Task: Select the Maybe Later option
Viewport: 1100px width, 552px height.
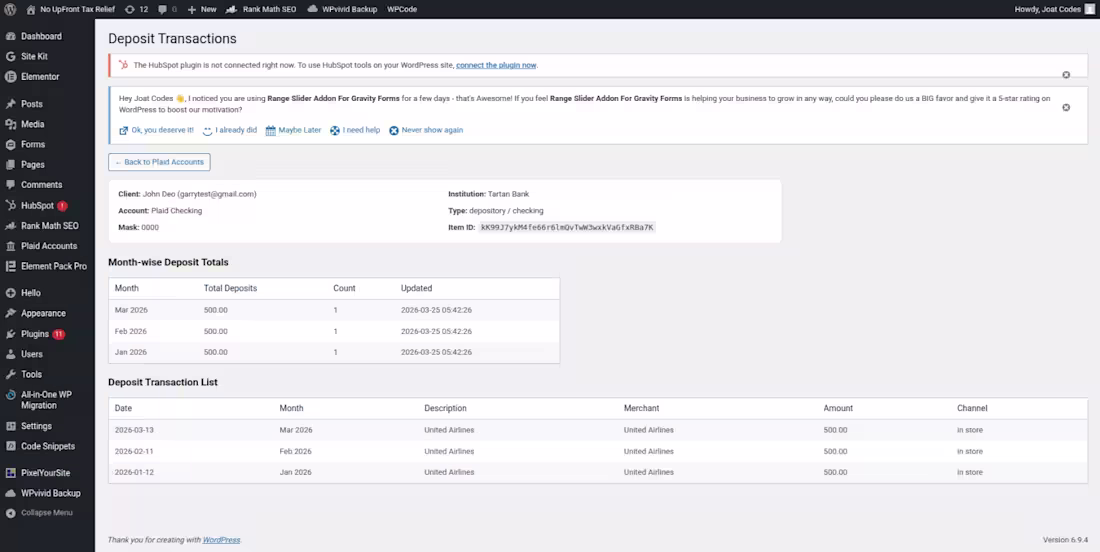Action: tap(293, 130)
